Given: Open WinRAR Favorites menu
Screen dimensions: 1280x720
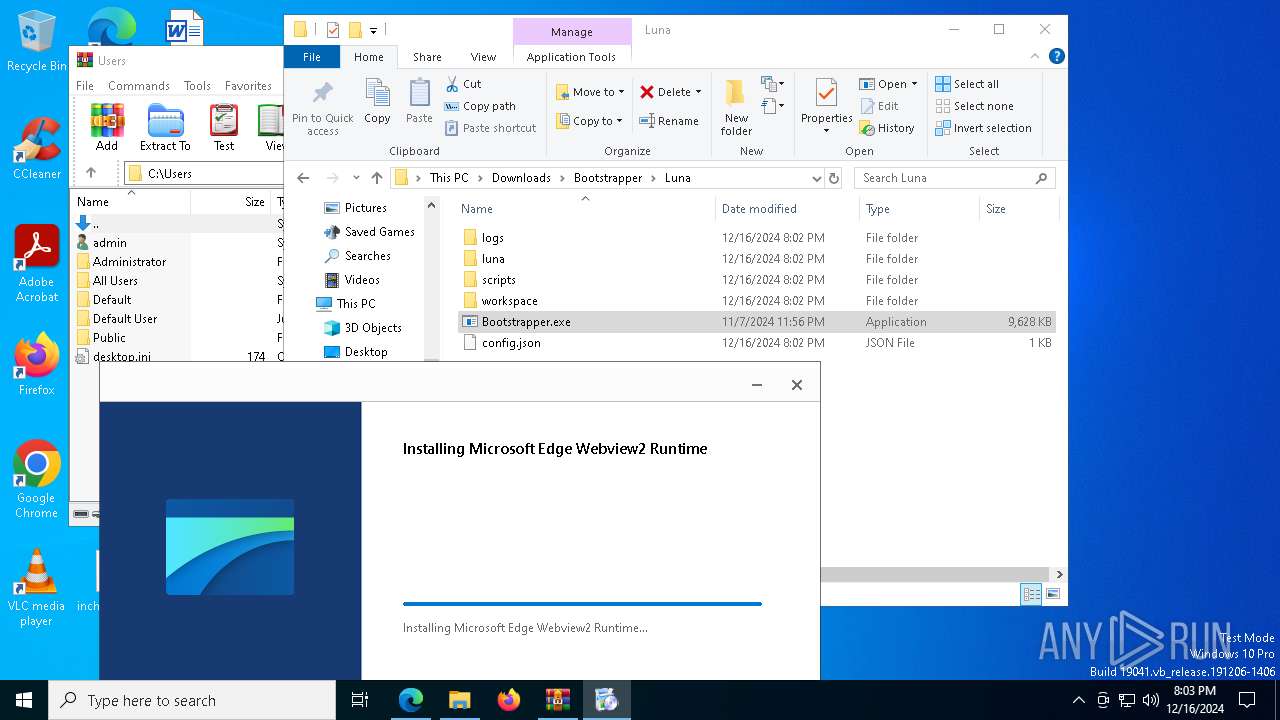Looking at the screenshot, I should point(248,86).
